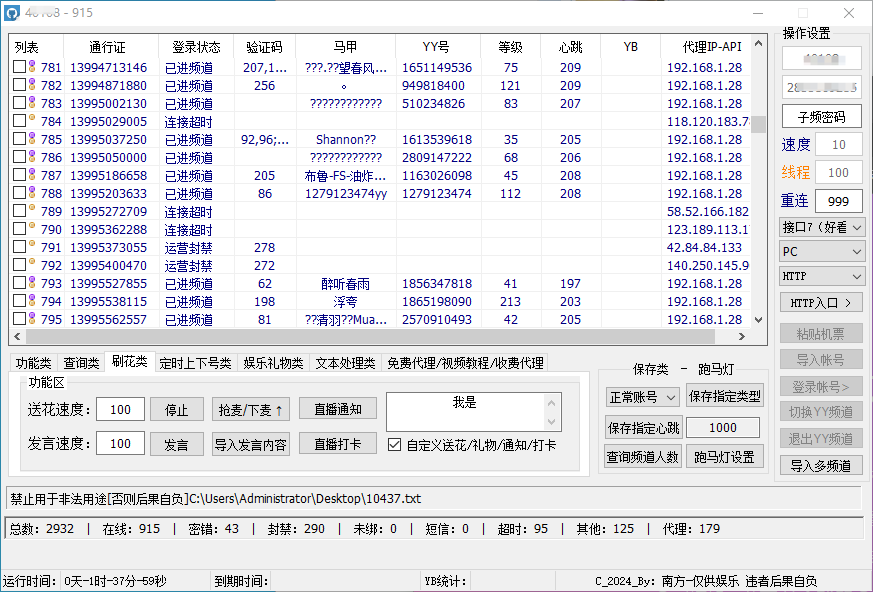Tick the checkbox for row 781
This screenshot has width=873, height=592.
click(x=19, y=67)
